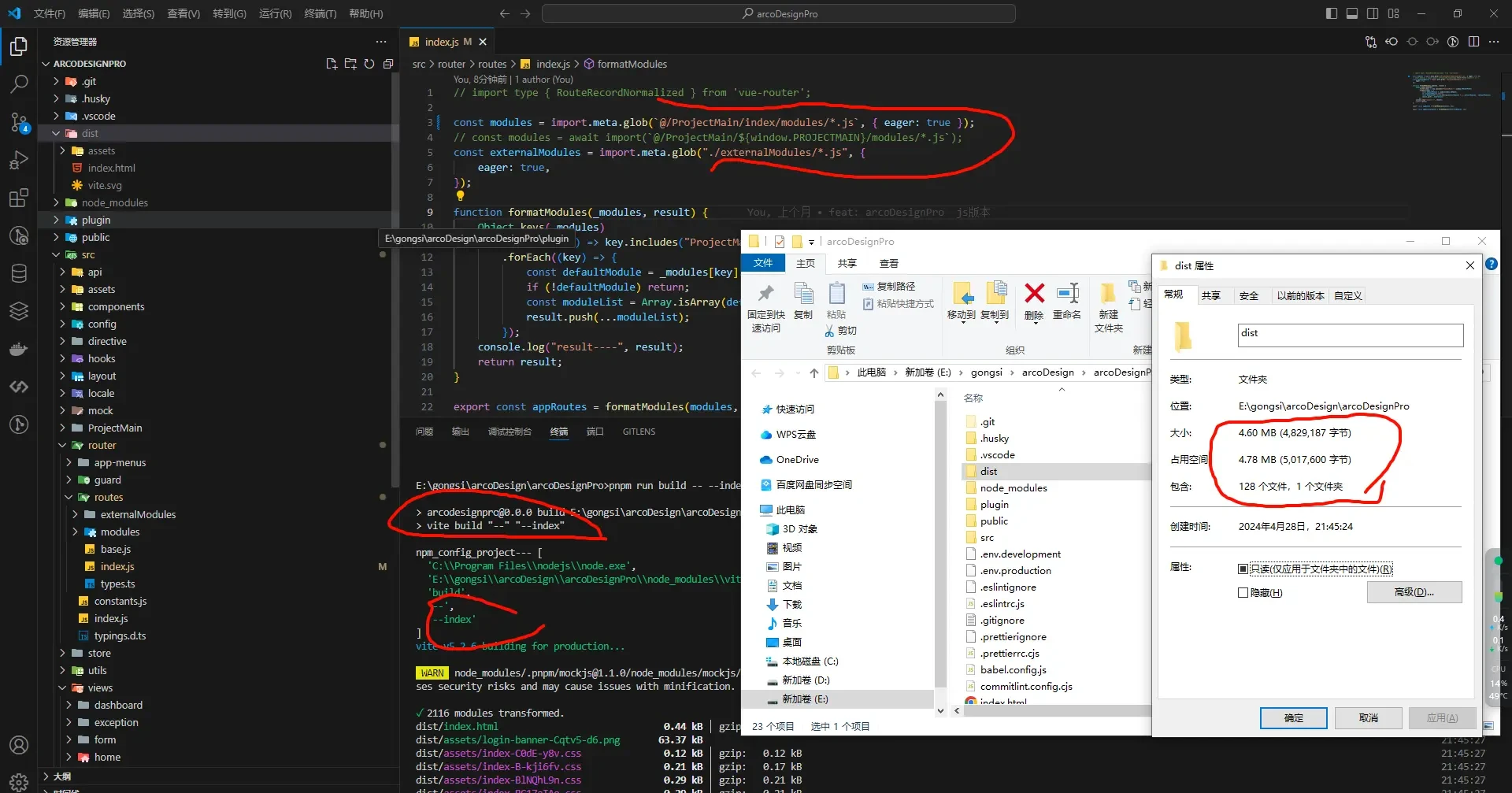Expand the node_modules folder
The image size is (1512, 793).
(57, 202)
